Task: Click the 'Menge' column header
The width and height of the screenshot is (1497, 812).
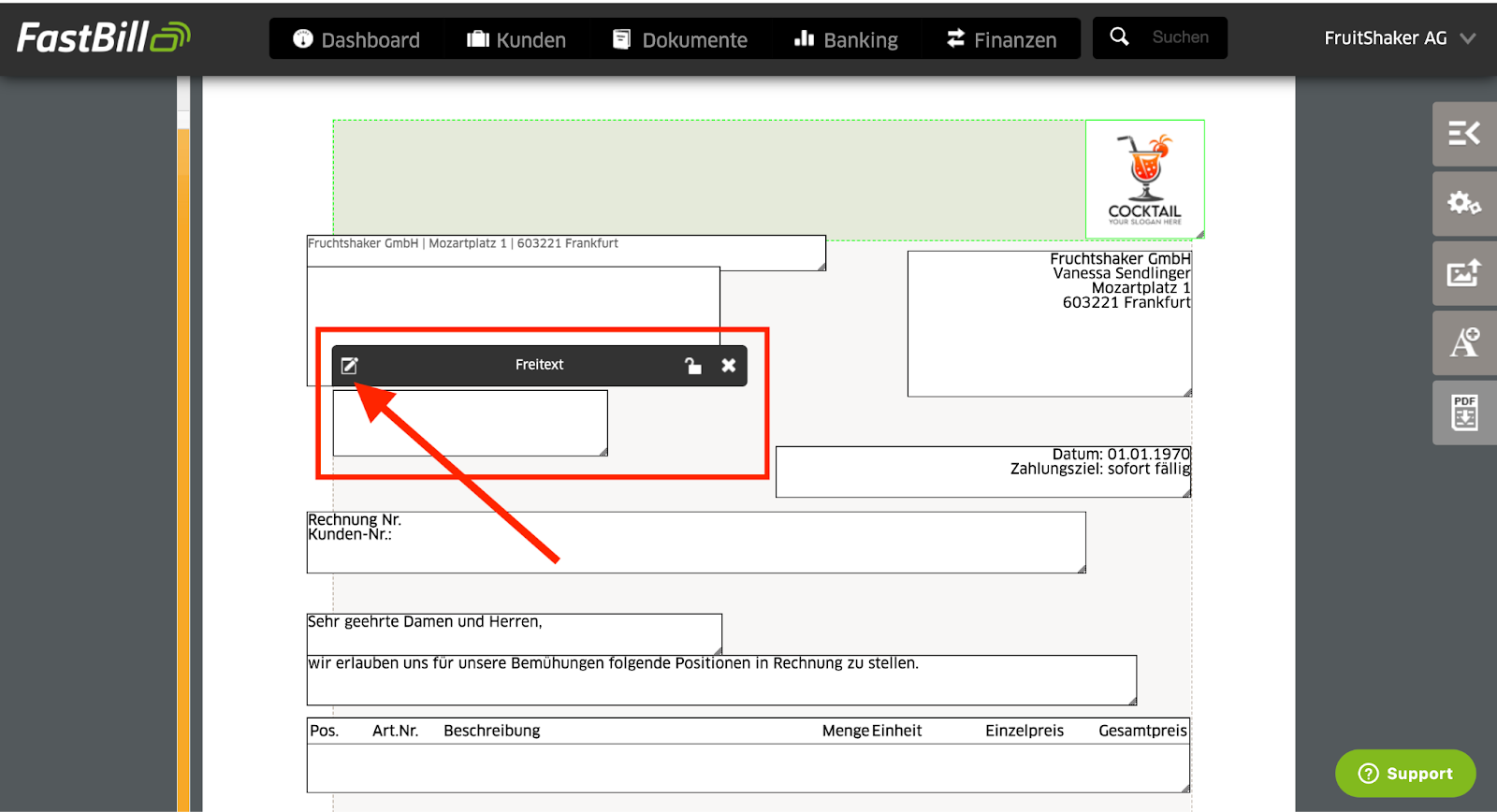Action: point(846,731)
